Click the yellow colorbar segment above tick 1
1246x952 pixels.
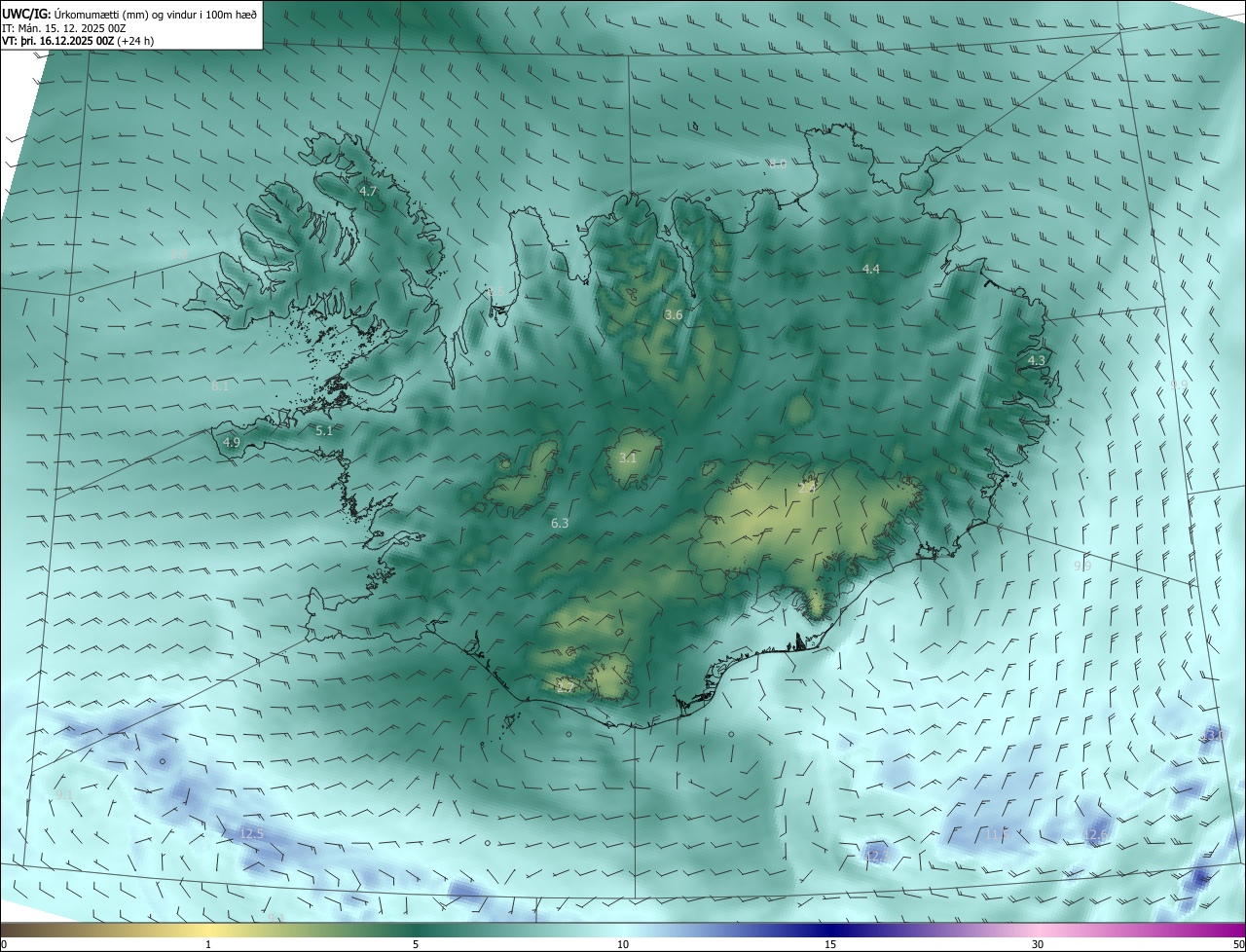tap(208, 930)
